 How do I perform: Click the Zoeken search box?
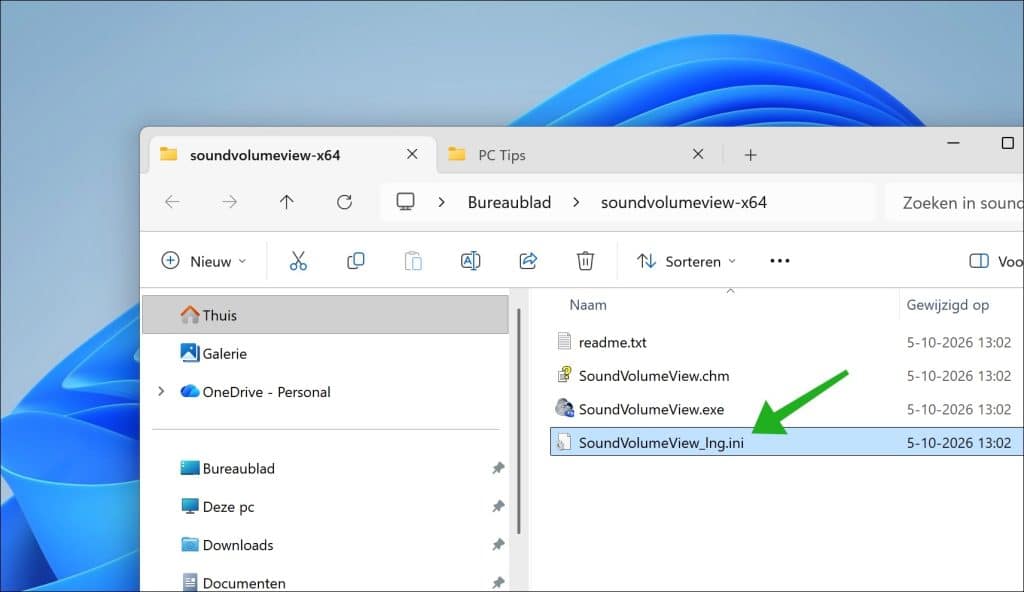pos(955,203)
